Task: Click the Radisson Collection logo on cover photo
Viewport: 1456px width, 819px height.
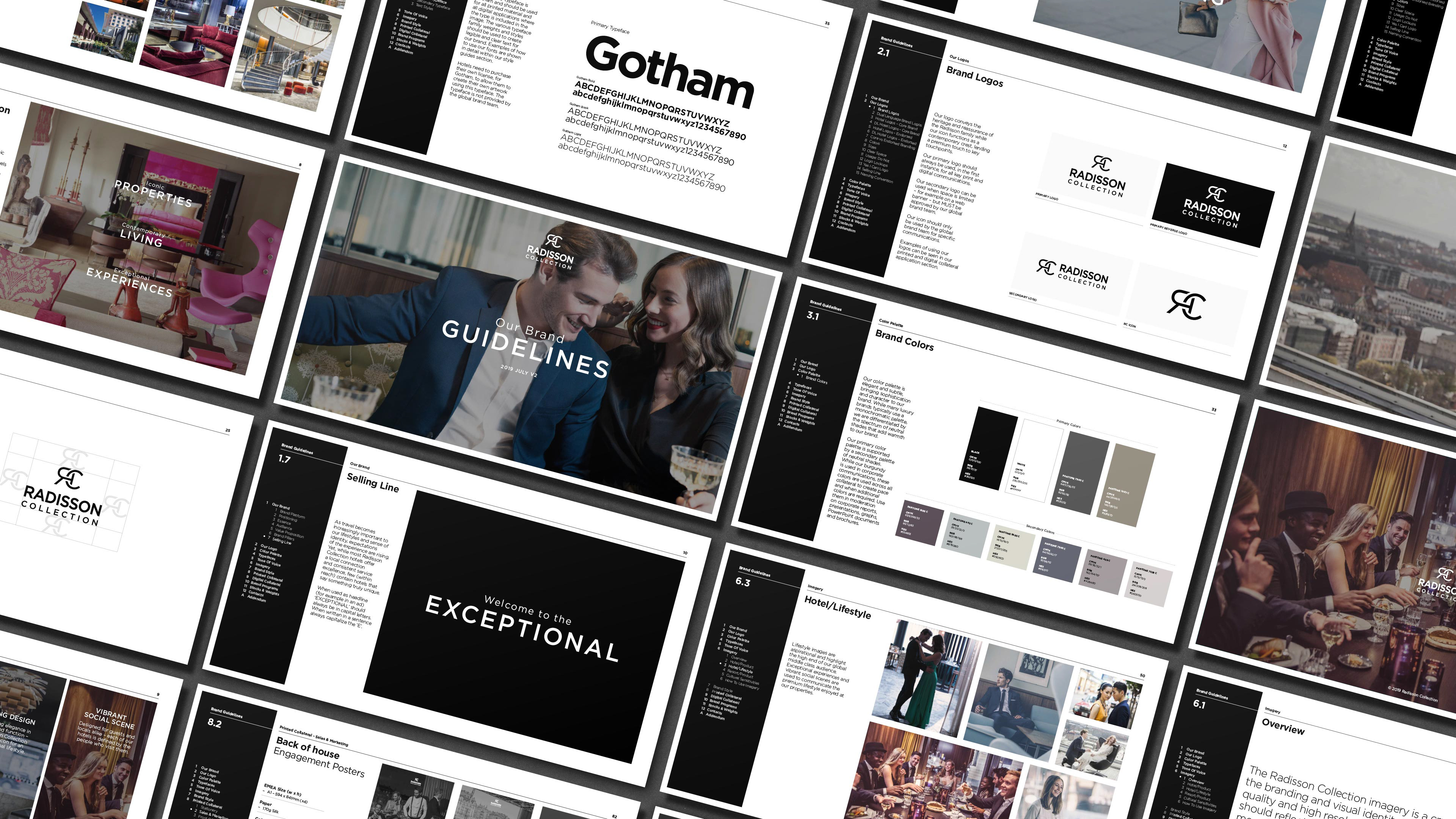Action: coord(551,252)
